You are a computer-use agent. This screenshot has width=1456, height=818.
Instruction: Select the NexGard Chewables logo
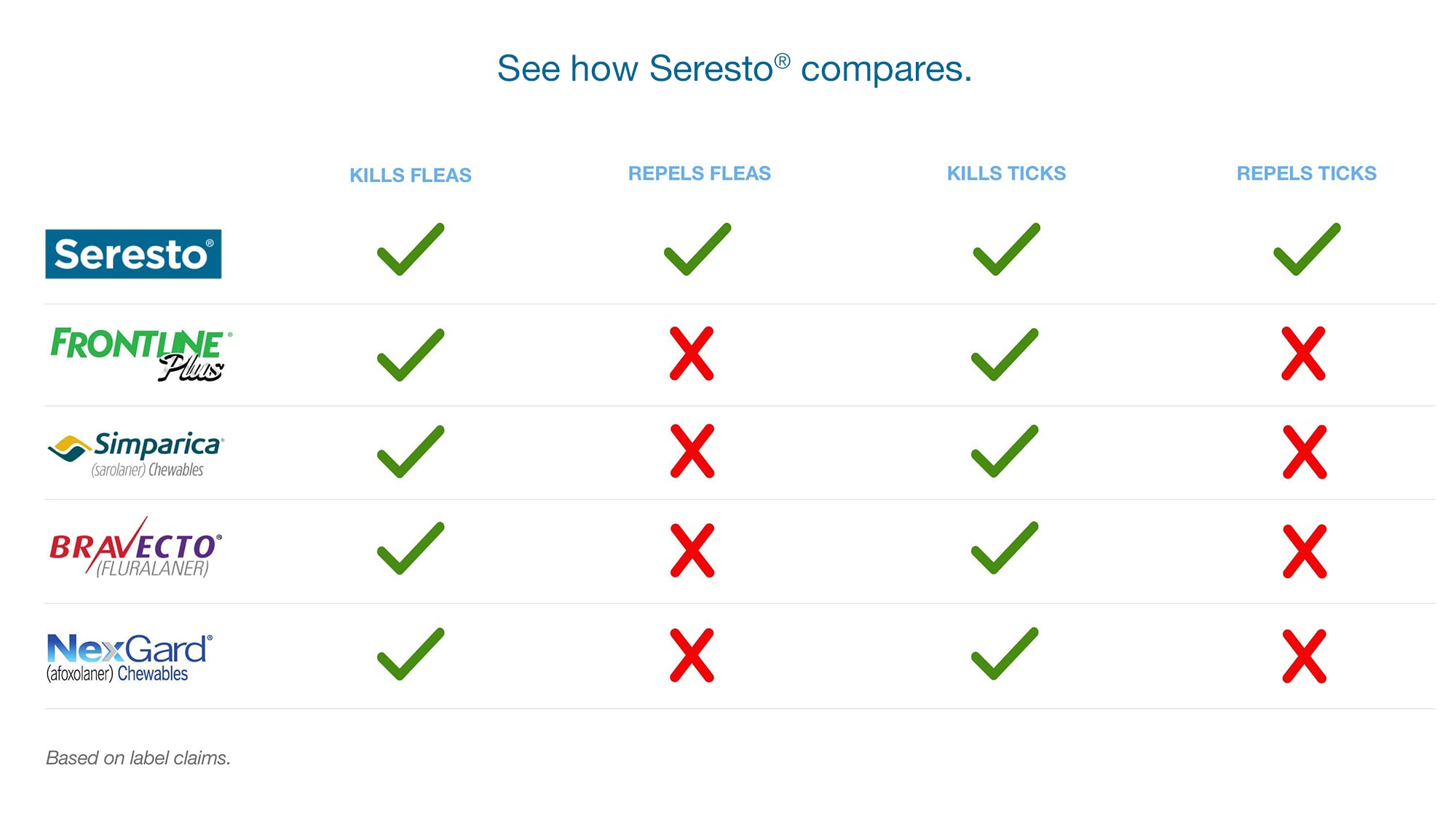coord(130,657)
